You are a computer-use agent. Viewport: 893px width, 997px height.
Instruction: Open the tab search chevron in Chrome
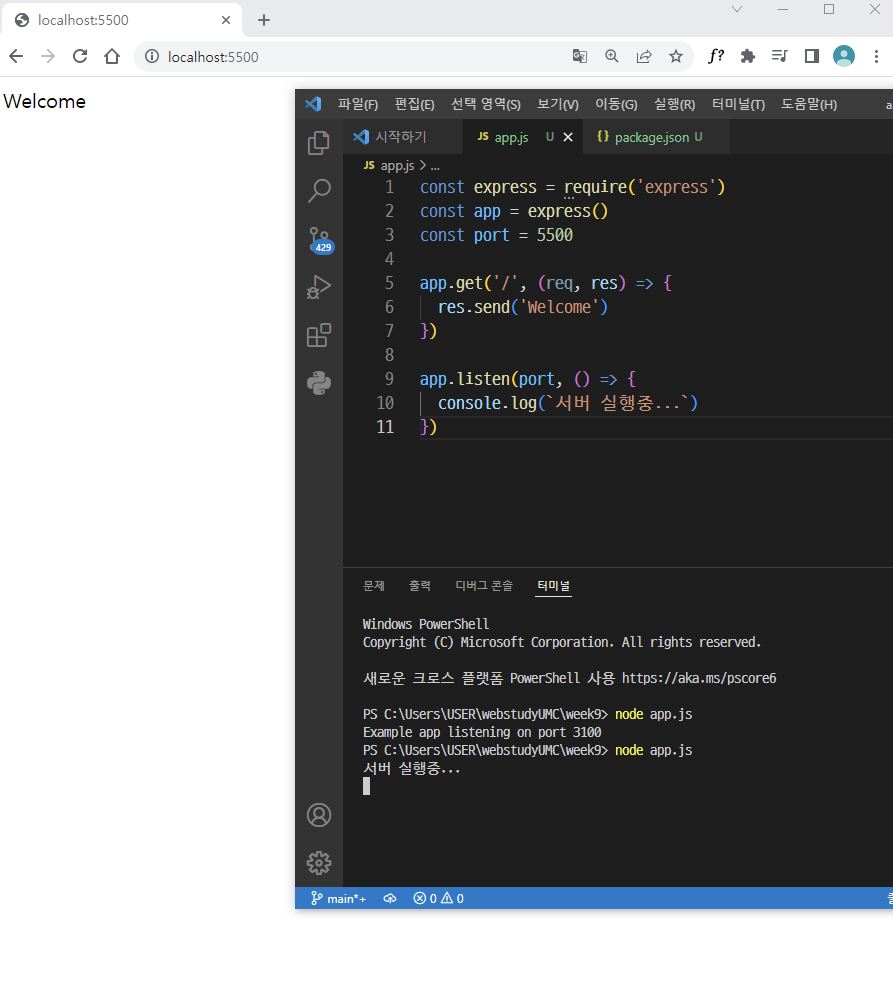pyautogui.click(x=737, y=9)
